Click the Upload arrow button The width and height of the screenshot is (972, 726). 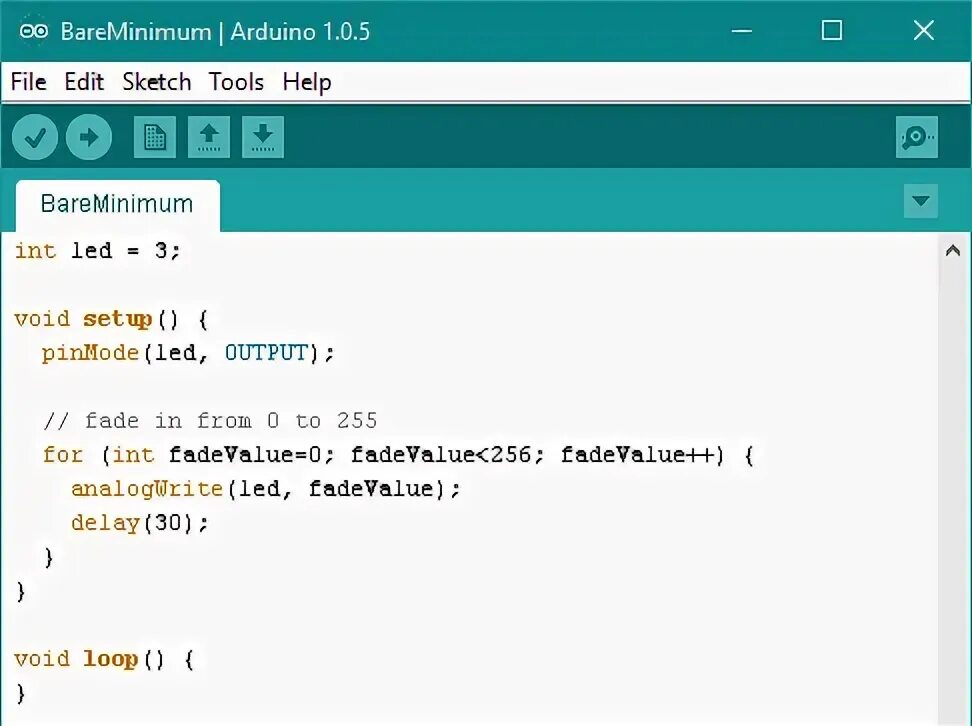[x=89, y=137]
